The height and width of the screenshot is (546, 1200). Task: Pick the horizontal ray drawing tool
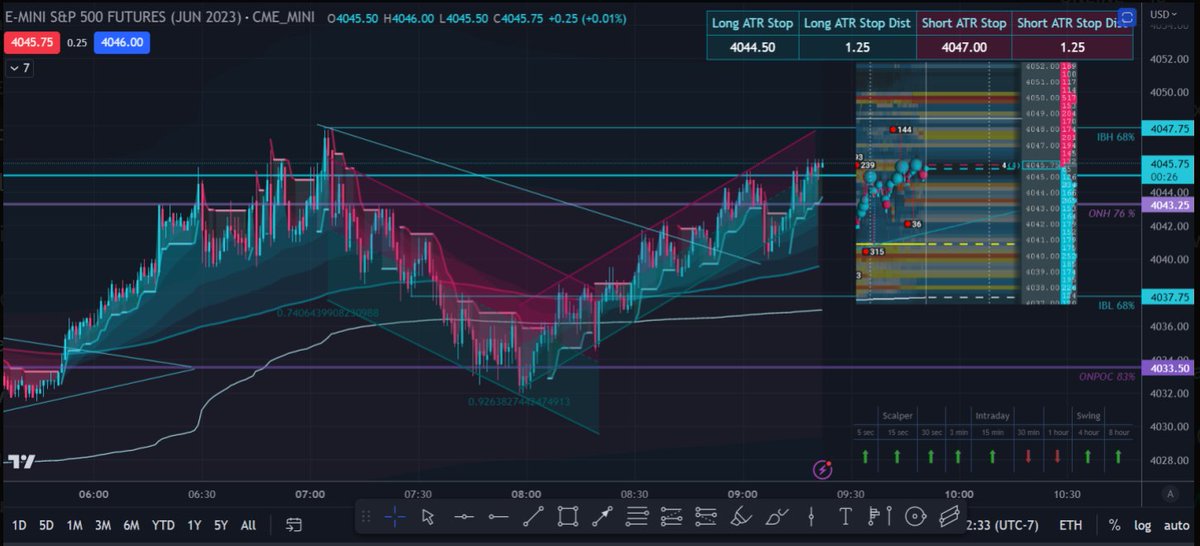[x=497, y=516]
